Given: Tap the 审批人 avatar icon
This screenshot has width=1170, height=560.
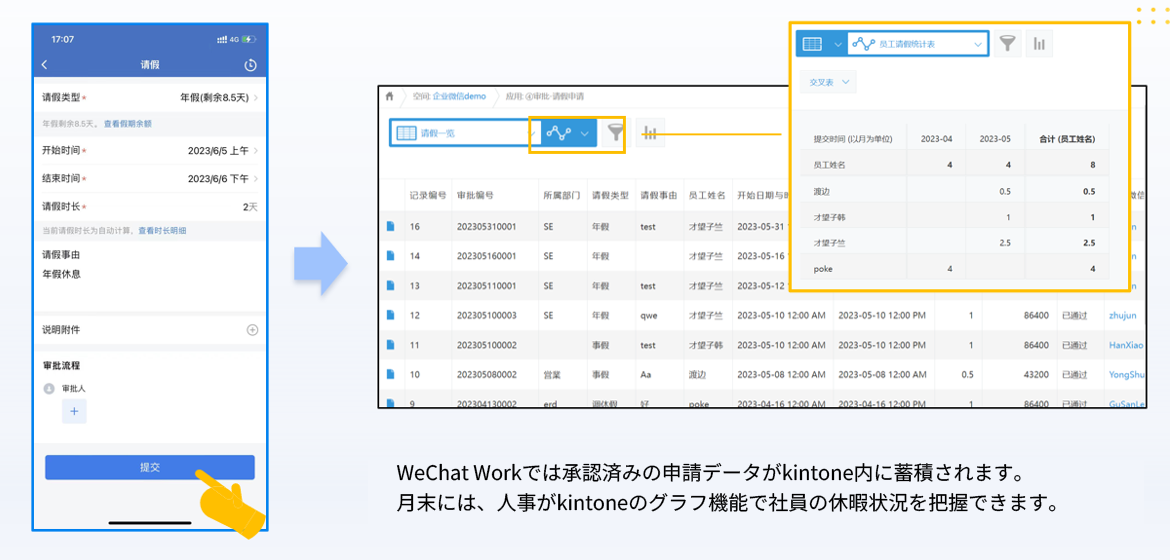Looking at the screenshot, I should [49, 388].
